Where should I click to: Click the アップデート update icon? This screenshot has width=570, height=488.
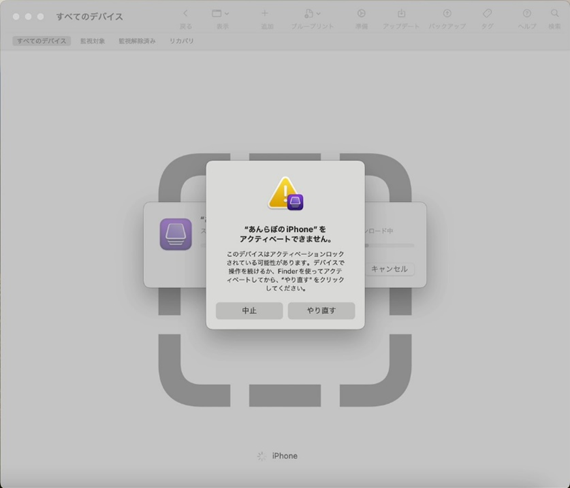(401, 13)
